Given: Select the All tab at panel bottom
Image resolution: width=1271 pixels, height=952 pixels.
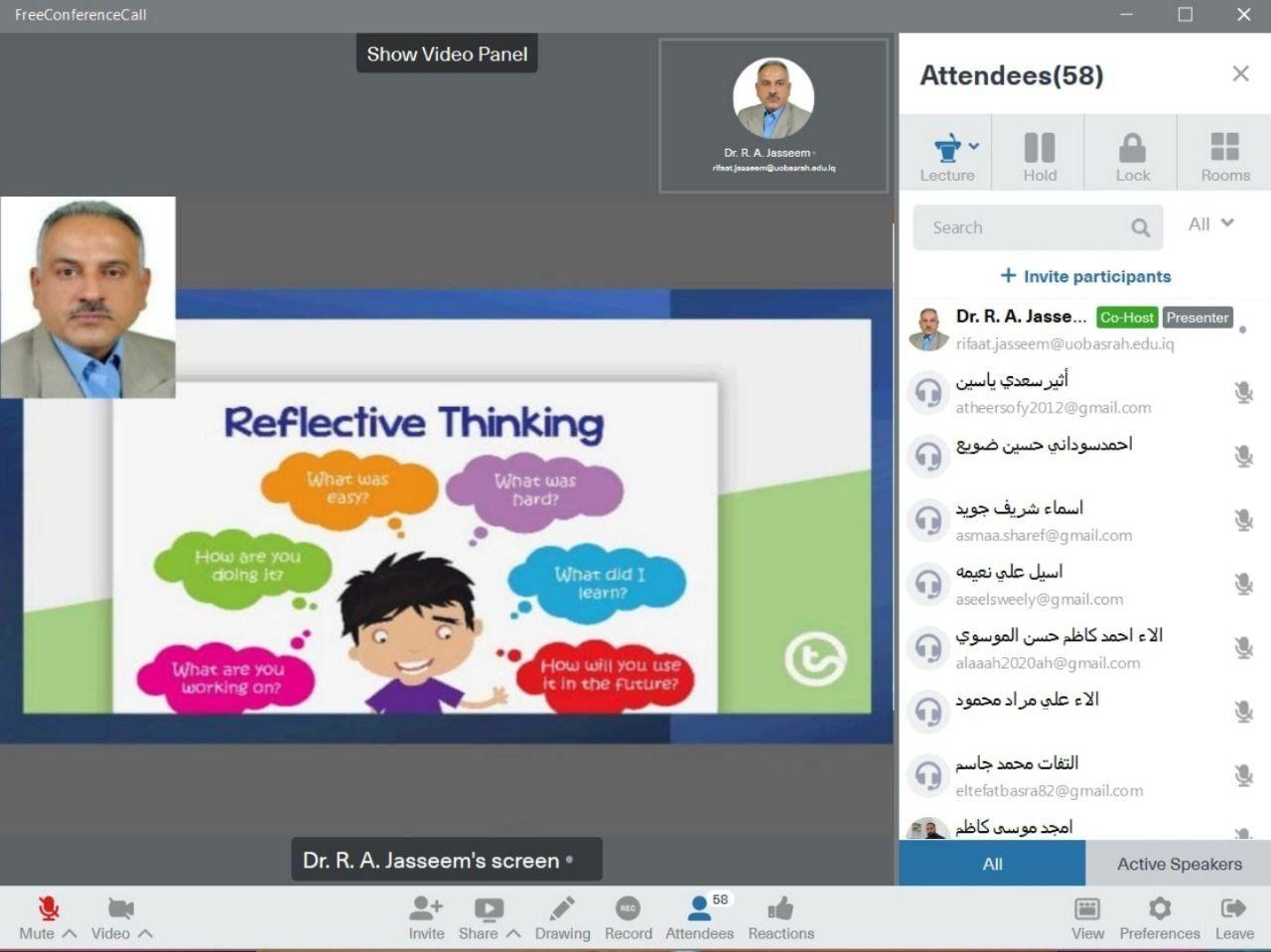Looking at the screenshot, I should pos(992,864).
